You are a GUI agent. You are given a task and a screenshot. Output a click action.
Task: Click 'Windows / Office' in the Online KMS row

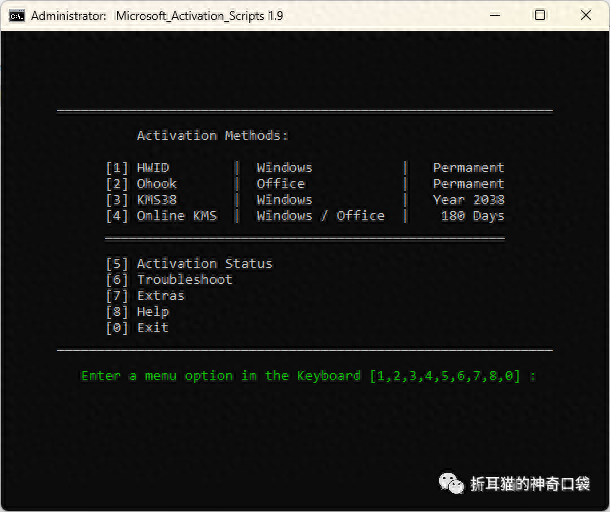click(x=321, y=216)
